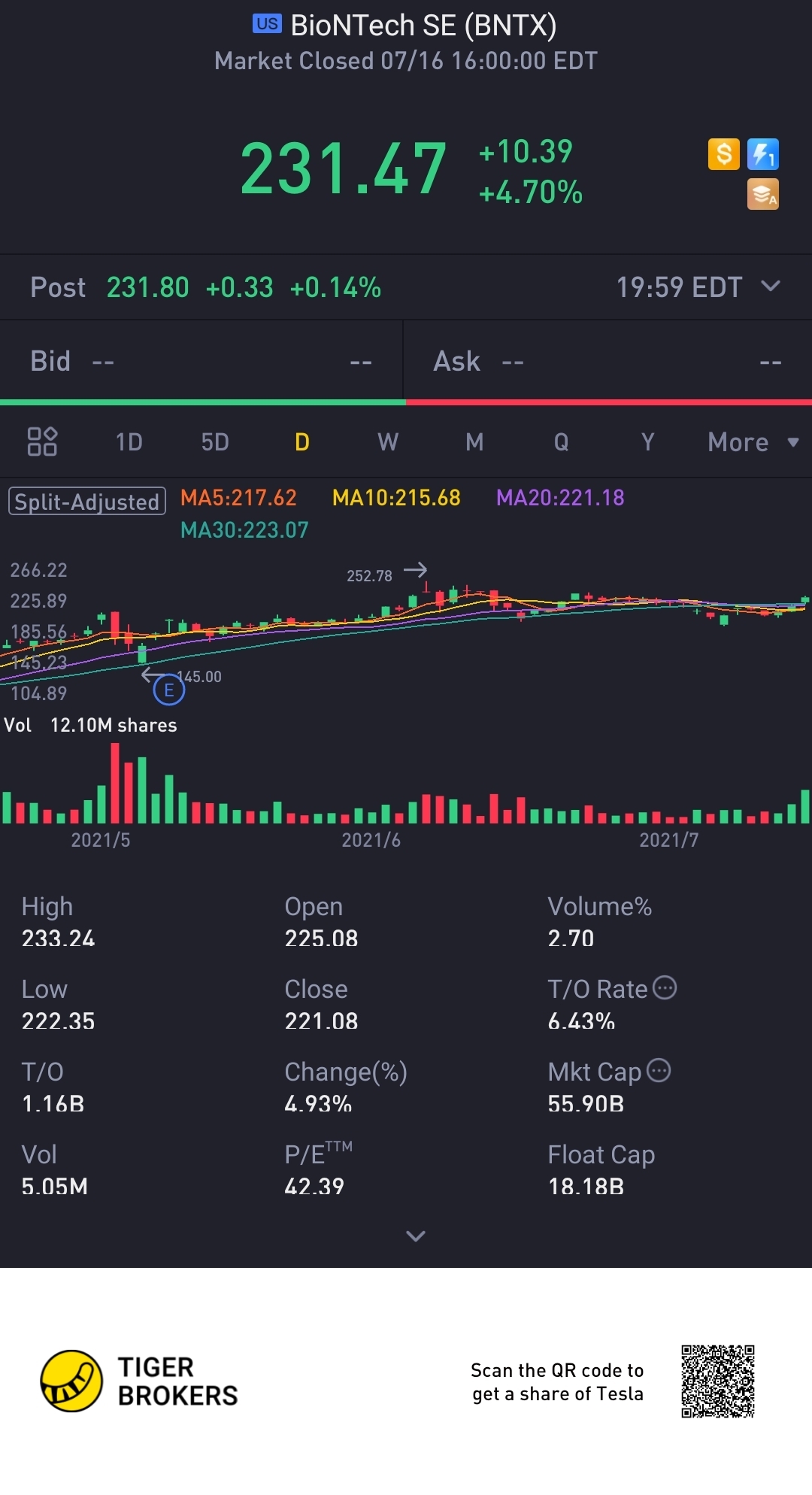Tap the Tesla share QR code
The image size is (812, 1495).
[x=718, y=1381]
